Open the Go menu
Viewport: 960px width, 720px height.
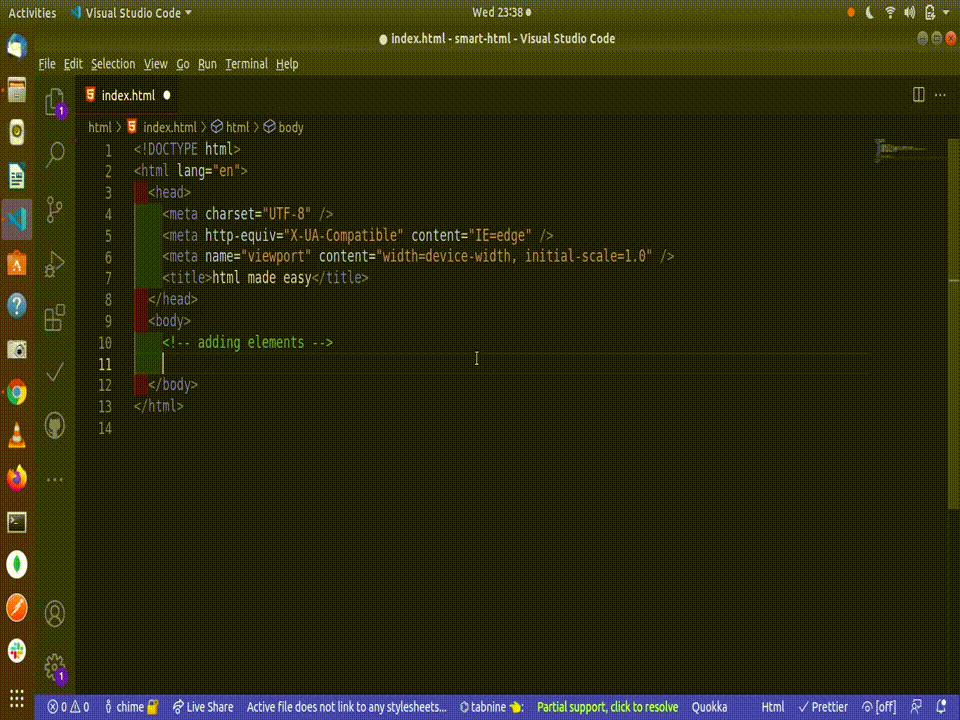[182, 64]
